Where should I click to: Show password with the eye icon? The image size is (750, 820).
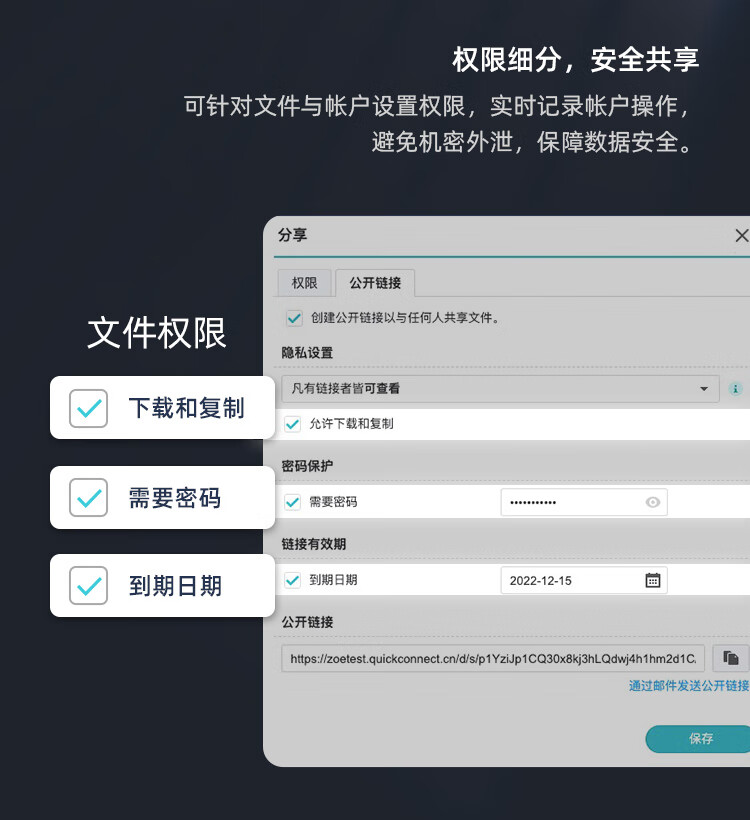653,502
